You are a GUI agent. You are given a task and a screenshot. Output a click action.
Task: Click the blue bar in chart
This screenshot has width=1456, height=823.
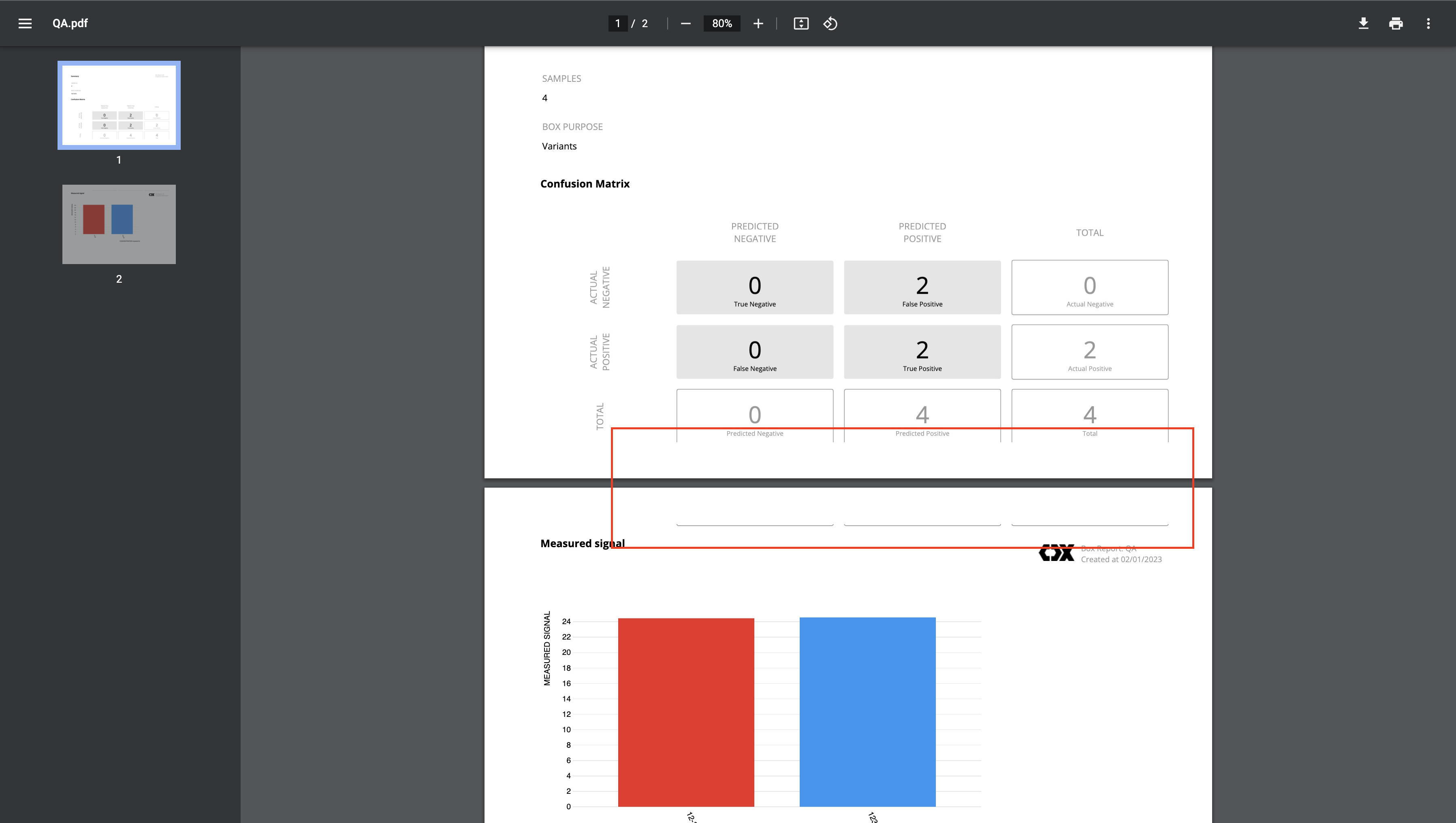point(867,712)
